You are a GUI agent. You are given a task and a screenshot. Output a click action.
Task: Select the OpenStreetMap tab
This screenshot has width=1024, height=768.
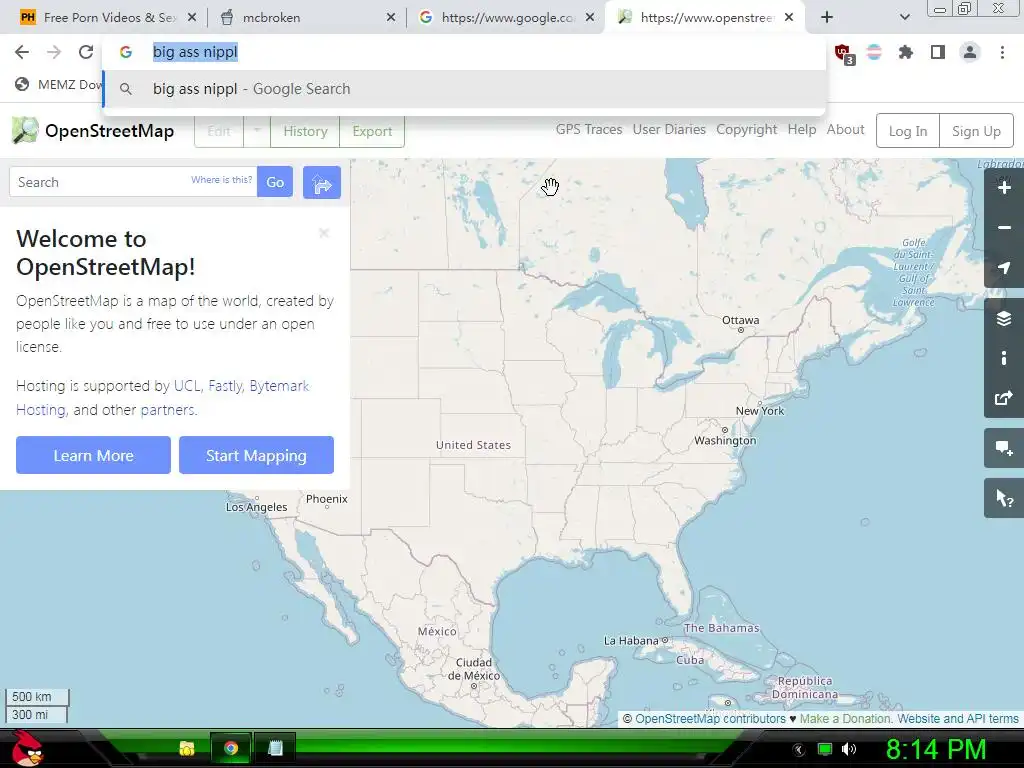coord(705,18)
